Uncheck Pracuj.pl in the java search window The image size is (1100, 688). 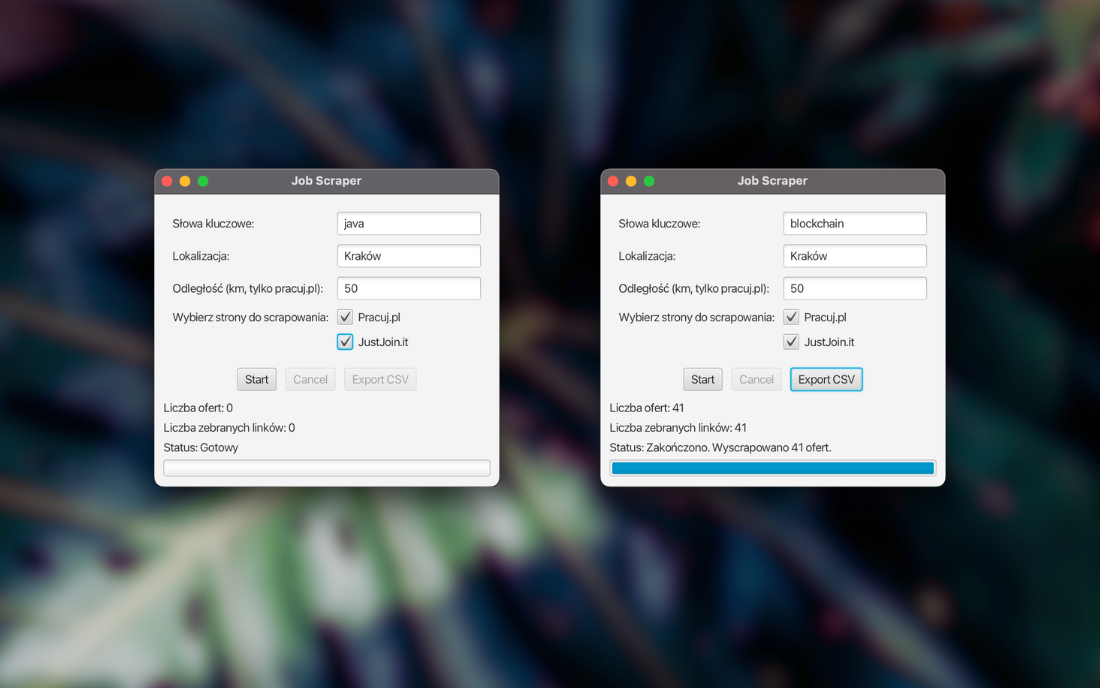345,317
